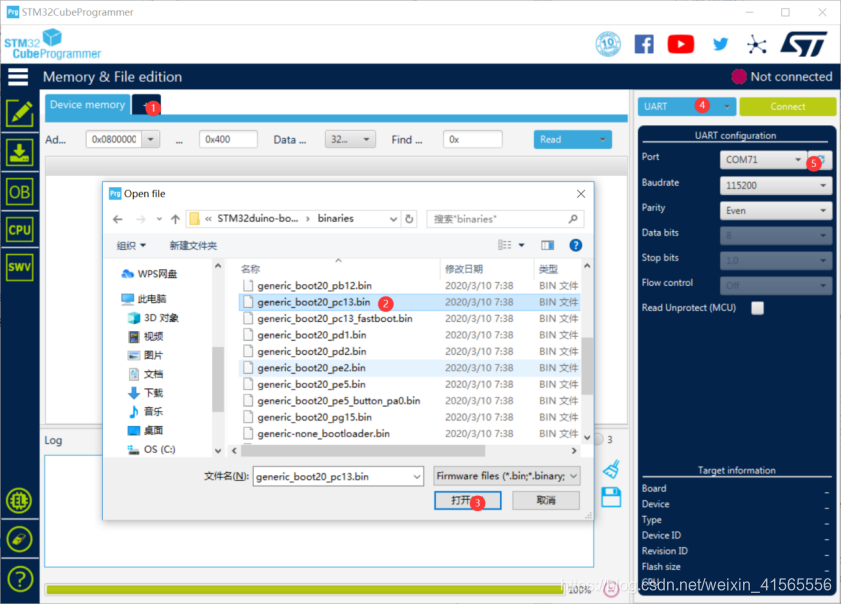Open dialog help blue question icon

pos(575,245)
